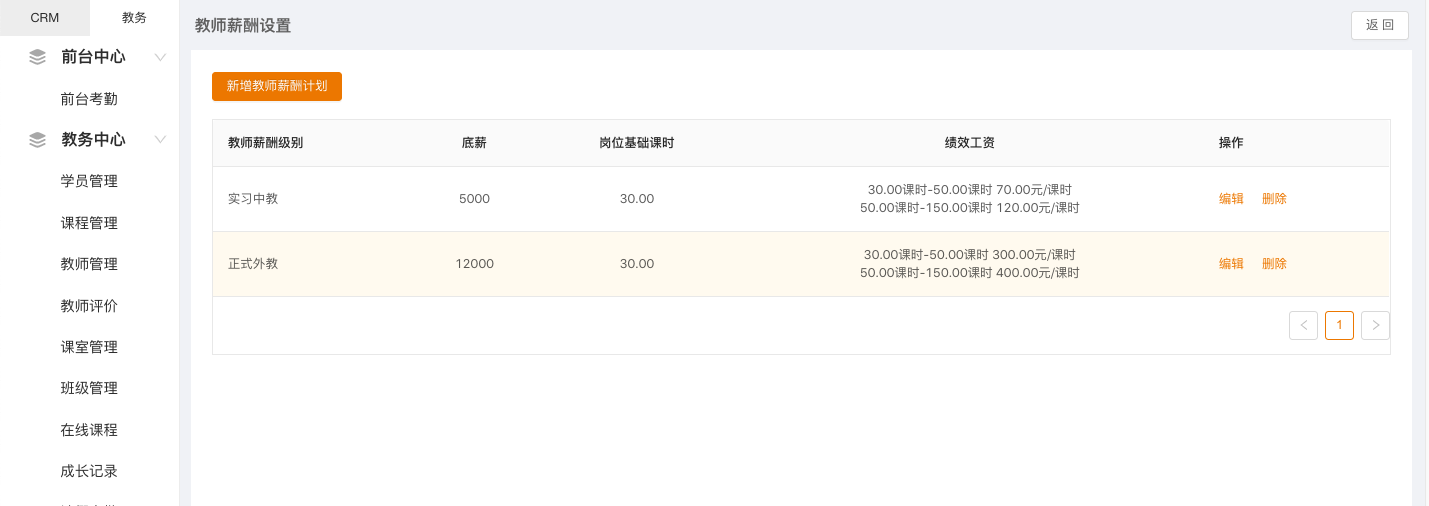Screen dimensions: 1429x506
Task: Open 学员管理 in the sidebar
Action: click(x=89, y=181)
